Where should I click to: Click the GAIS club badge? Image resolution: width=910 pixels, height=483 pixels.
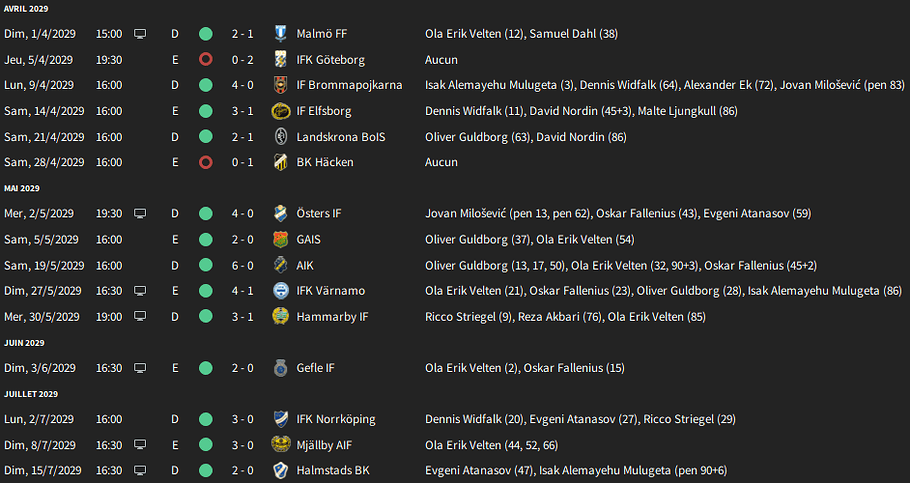point(280,239)
